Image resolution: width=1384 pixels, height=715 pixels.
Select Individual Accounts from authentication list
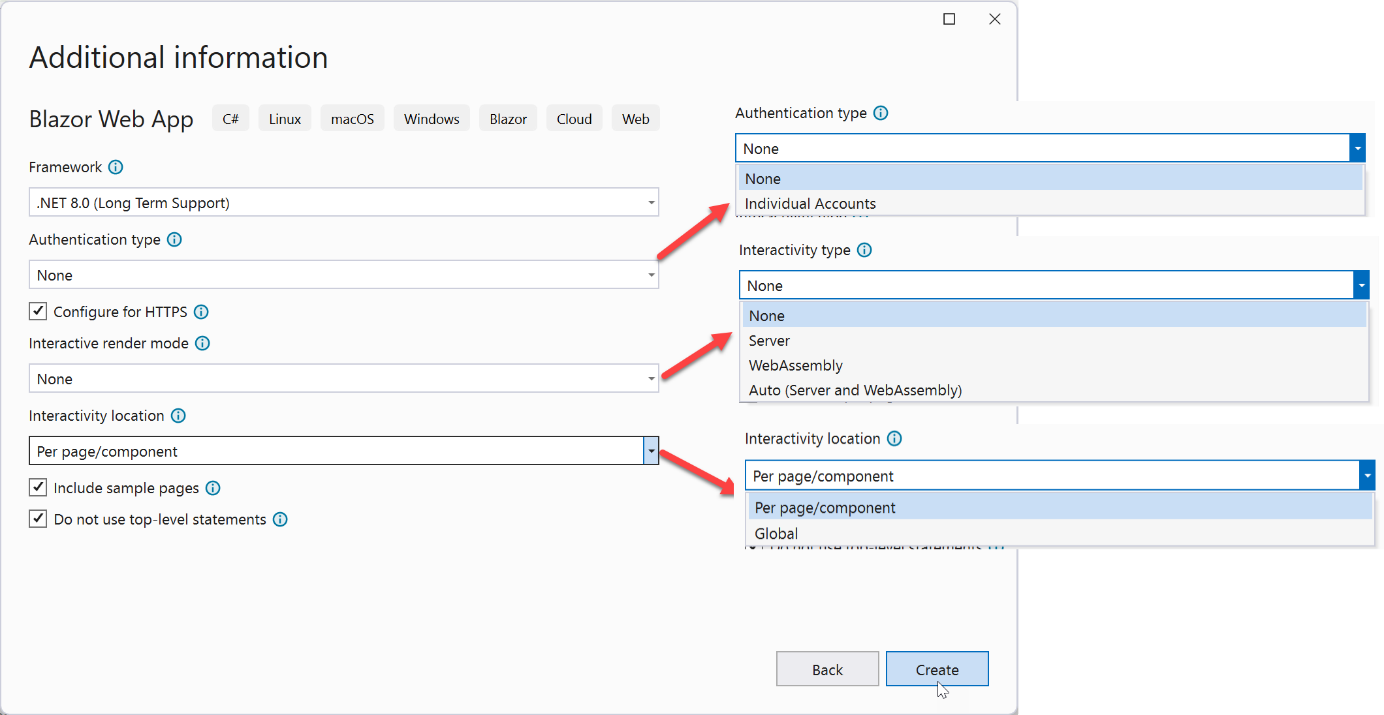(810, 204)
